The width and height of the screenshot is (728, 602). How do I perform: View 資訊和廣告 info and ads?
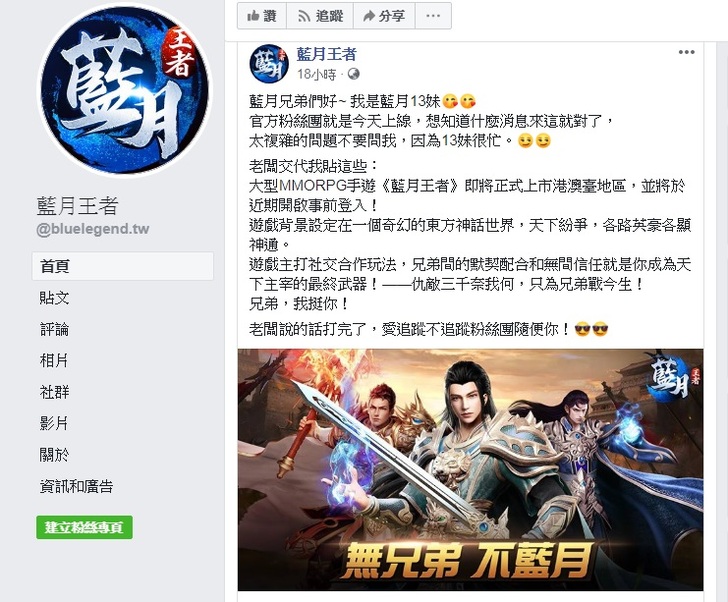tap(76, 486)
